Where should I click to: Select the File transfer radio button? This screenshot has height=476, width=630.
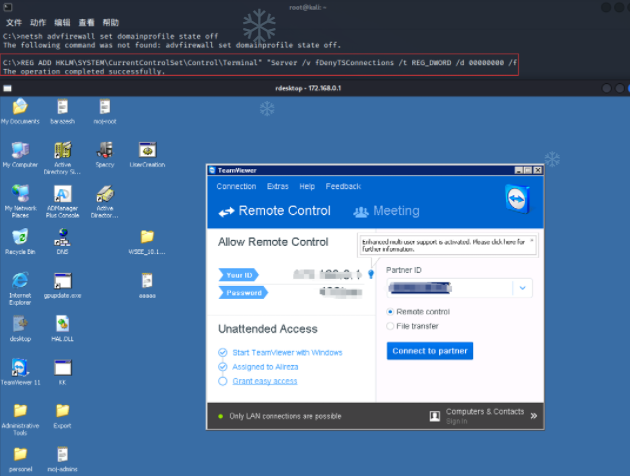point(390,326)
